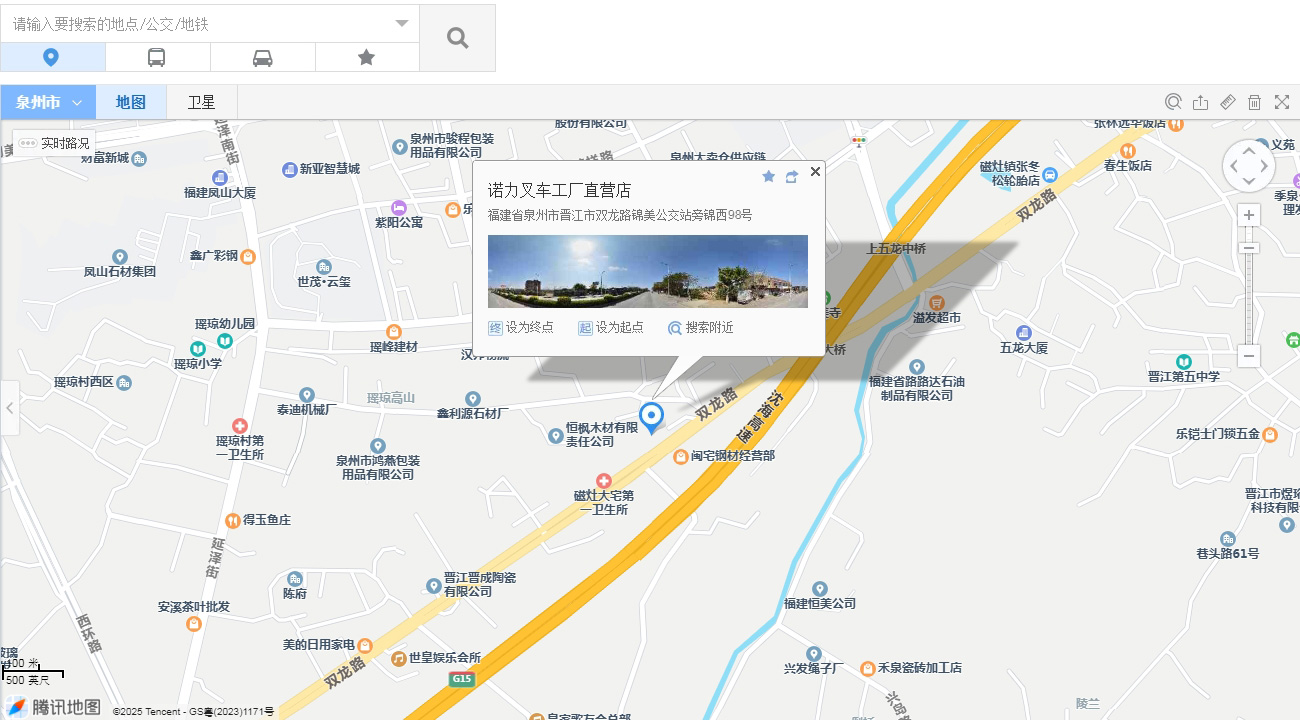Image resolution: width=1300 pixels, height=720 pixels.
Task: Click the magnifier search button
Action: 457,38
